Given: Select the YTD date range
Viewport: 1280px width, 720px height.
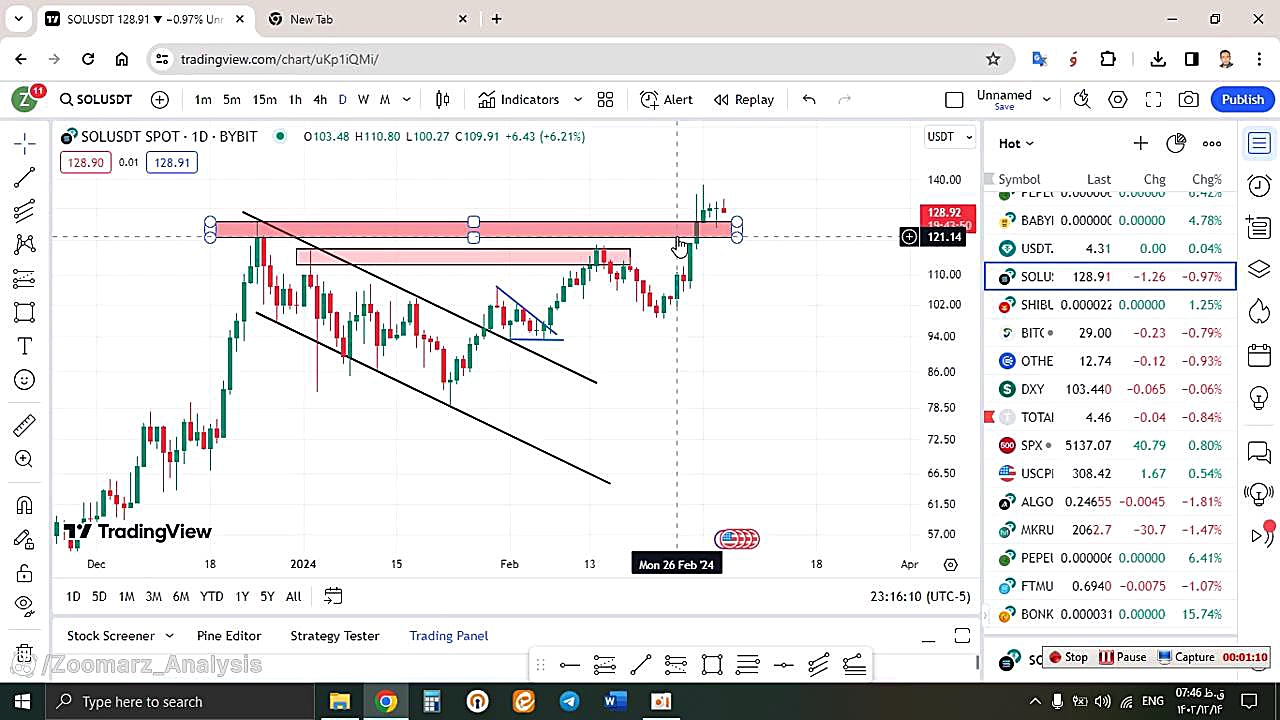Looking at the screenshot, I should (x=211, y=596).
